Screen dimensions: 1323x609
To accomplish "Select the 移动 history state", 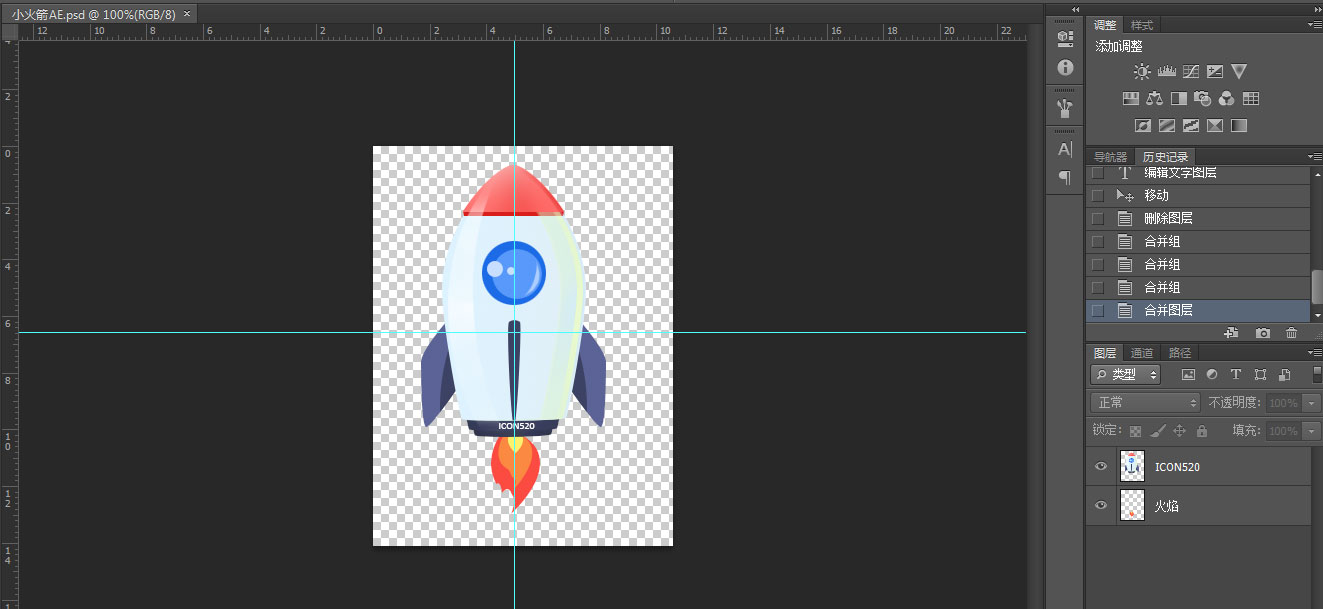I will (x=1156, y=195).
